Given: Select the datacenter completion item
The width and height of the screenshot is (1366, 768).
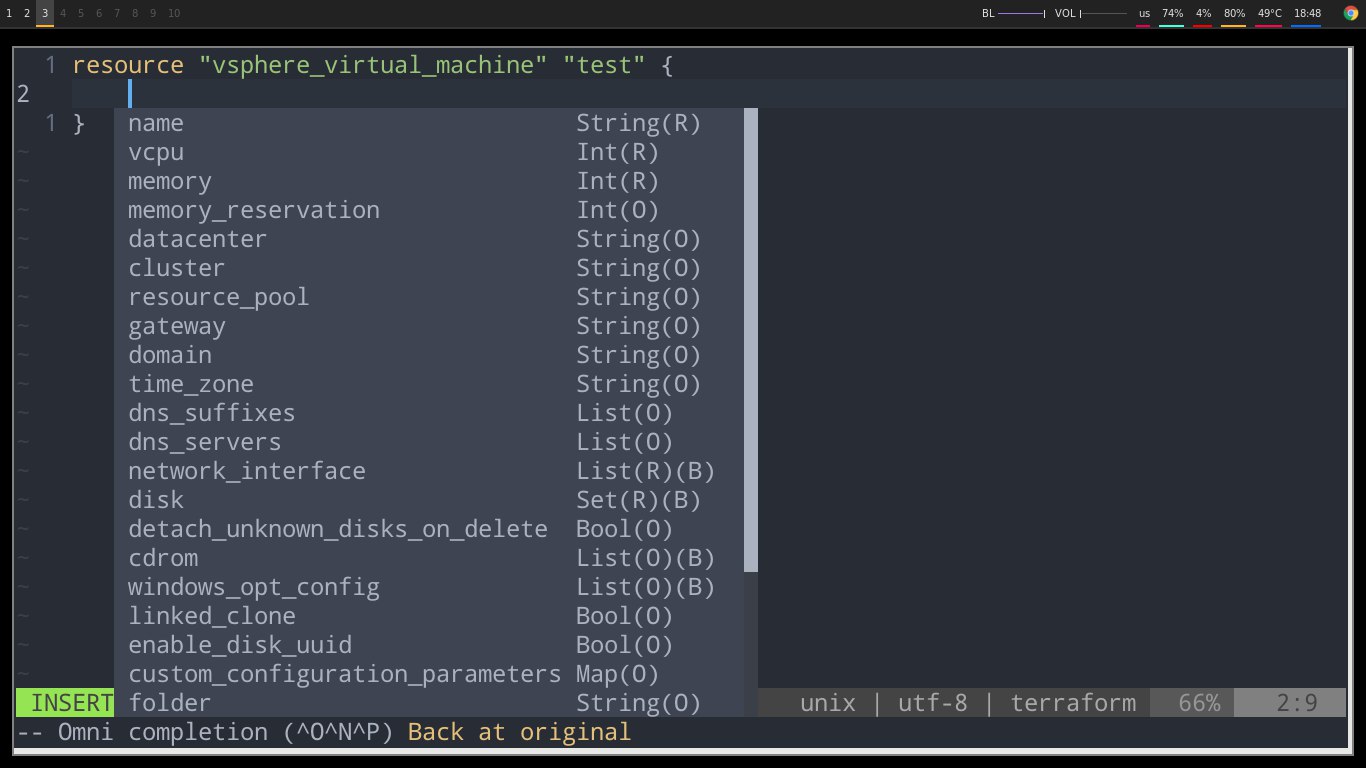Looking at the screenshot, I should (197, 239).
